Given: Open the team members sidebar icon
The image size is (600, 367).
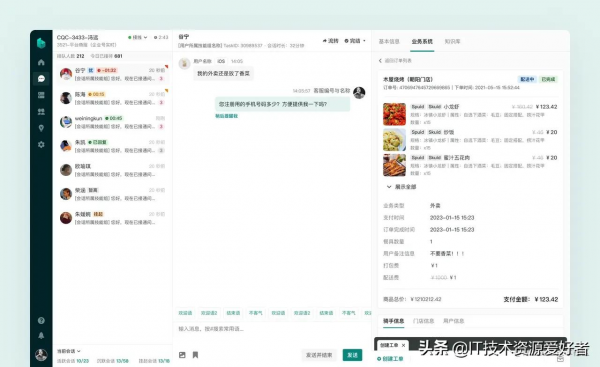Looking at the screenshot, I should tap(41, 111).
